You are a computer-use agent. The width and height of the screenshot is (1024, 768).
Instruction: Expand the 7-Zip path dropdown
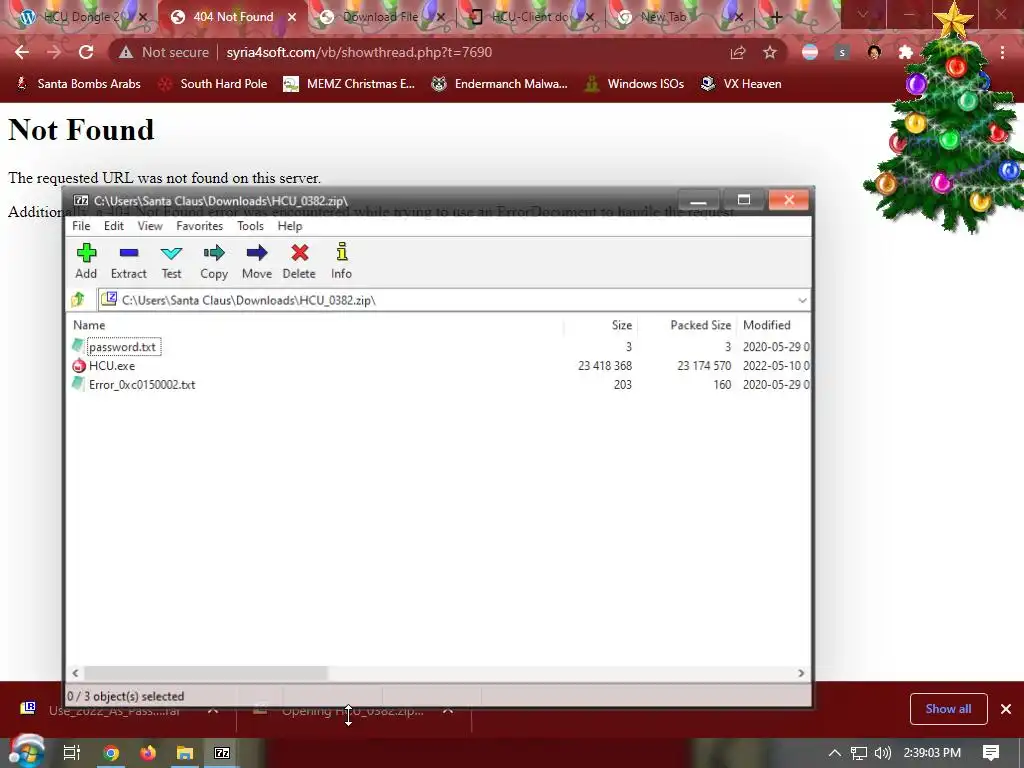pos(802,300)
